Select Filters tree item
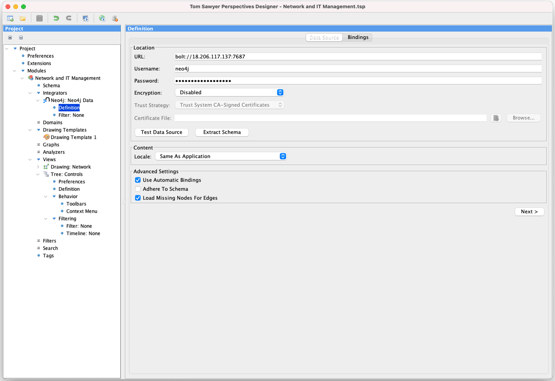 [49, 241]
